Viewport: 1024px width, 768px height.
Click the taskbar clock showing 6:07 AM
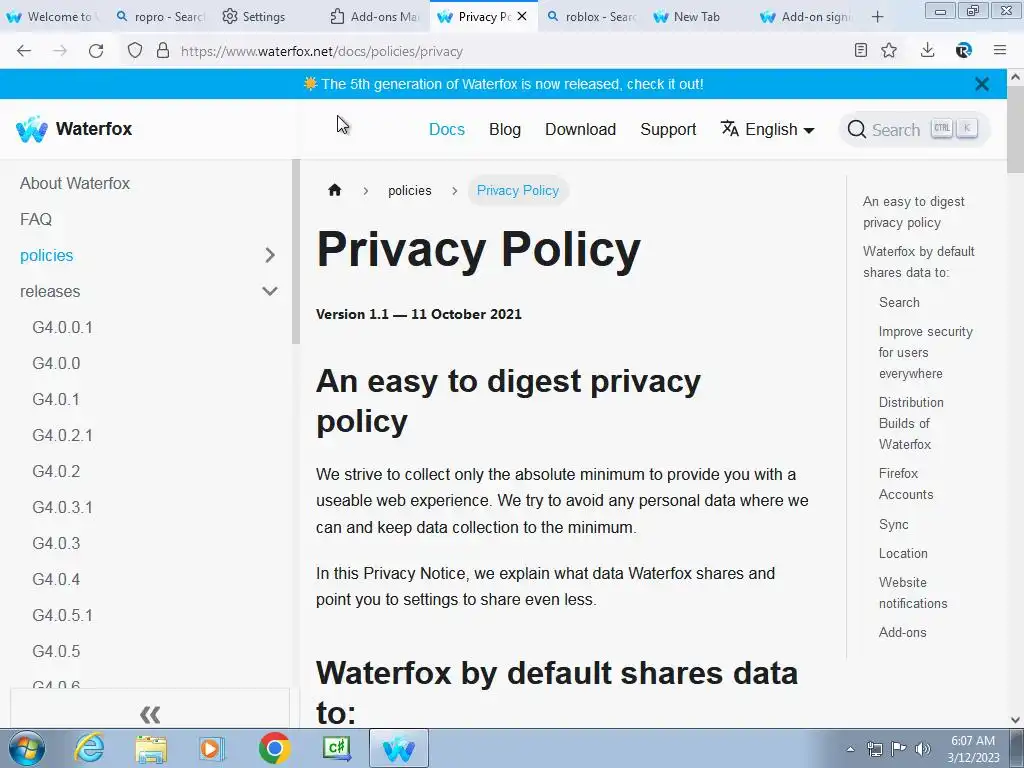coord(973,749)
